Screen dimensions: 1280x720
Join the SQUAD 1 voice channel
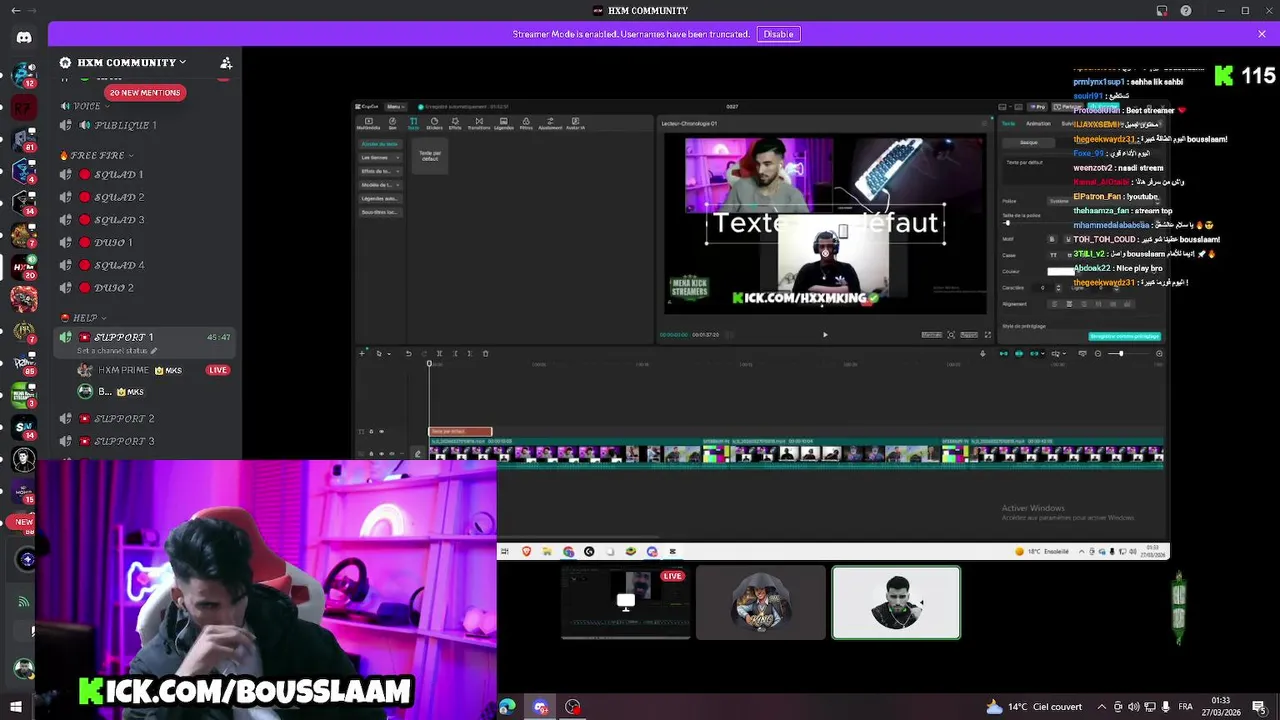point(146,174)
